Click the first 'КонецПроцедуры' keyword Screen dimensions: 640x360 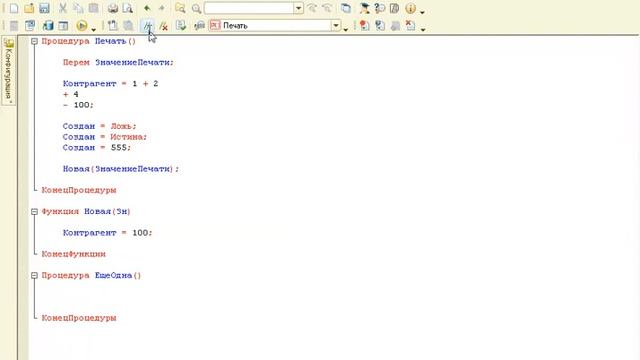click(x=79, y=190)
